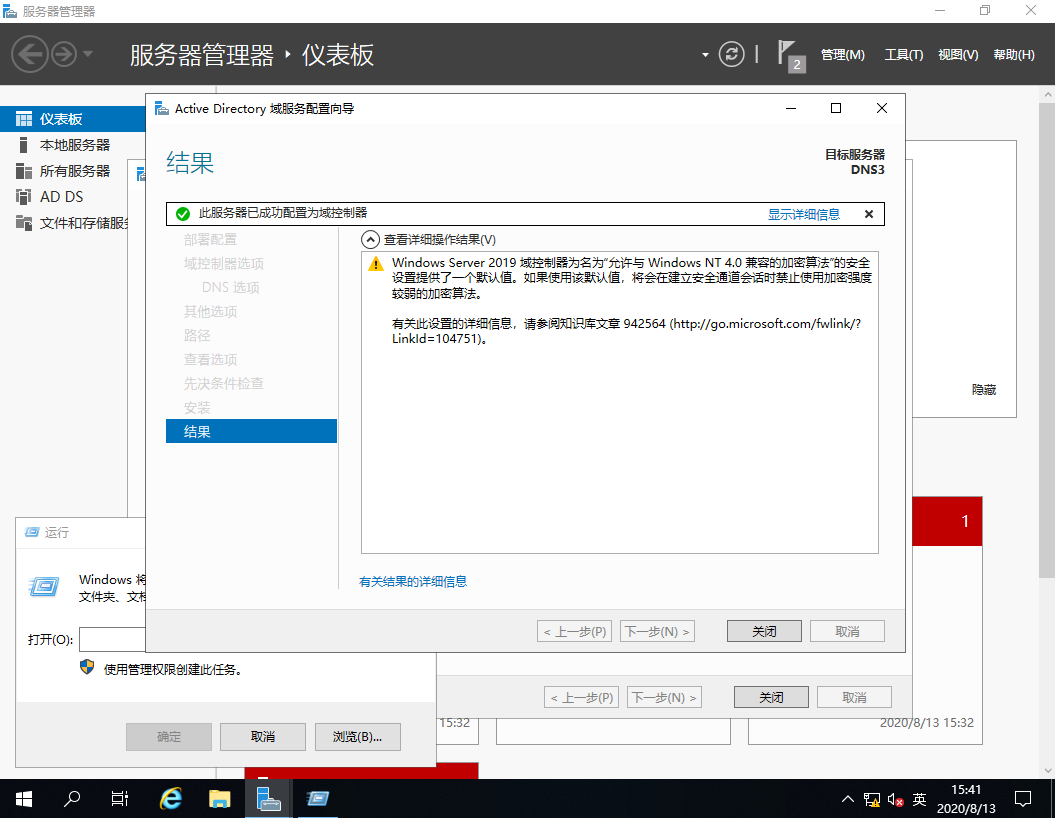Click the red tile showing 1
The height and width of the screenshot is (818, 1055).
[947, 521]
